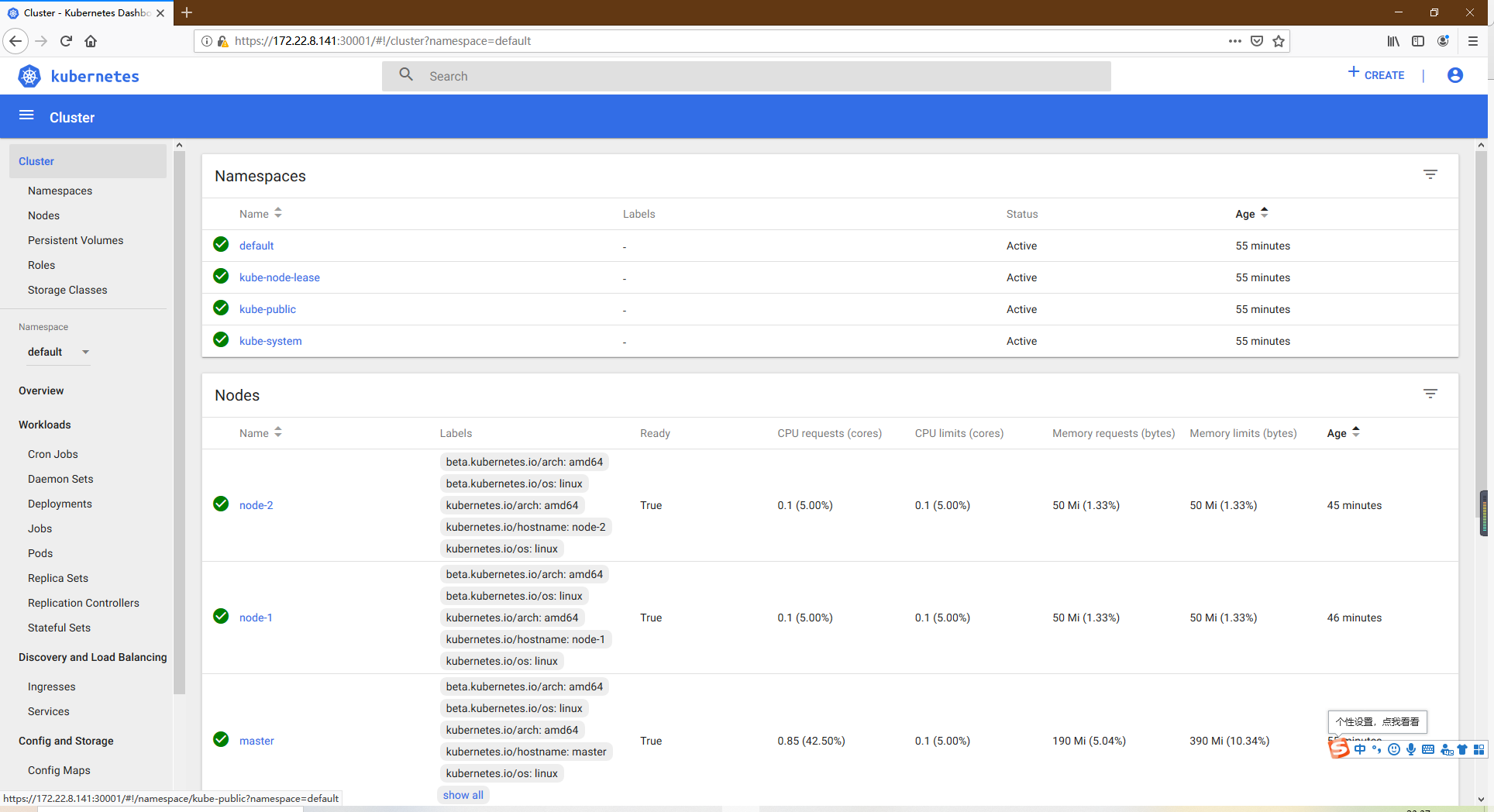Open Deployments in the sidebar
This screenshot has height=812, width=1494.
(x=60, y=504)
